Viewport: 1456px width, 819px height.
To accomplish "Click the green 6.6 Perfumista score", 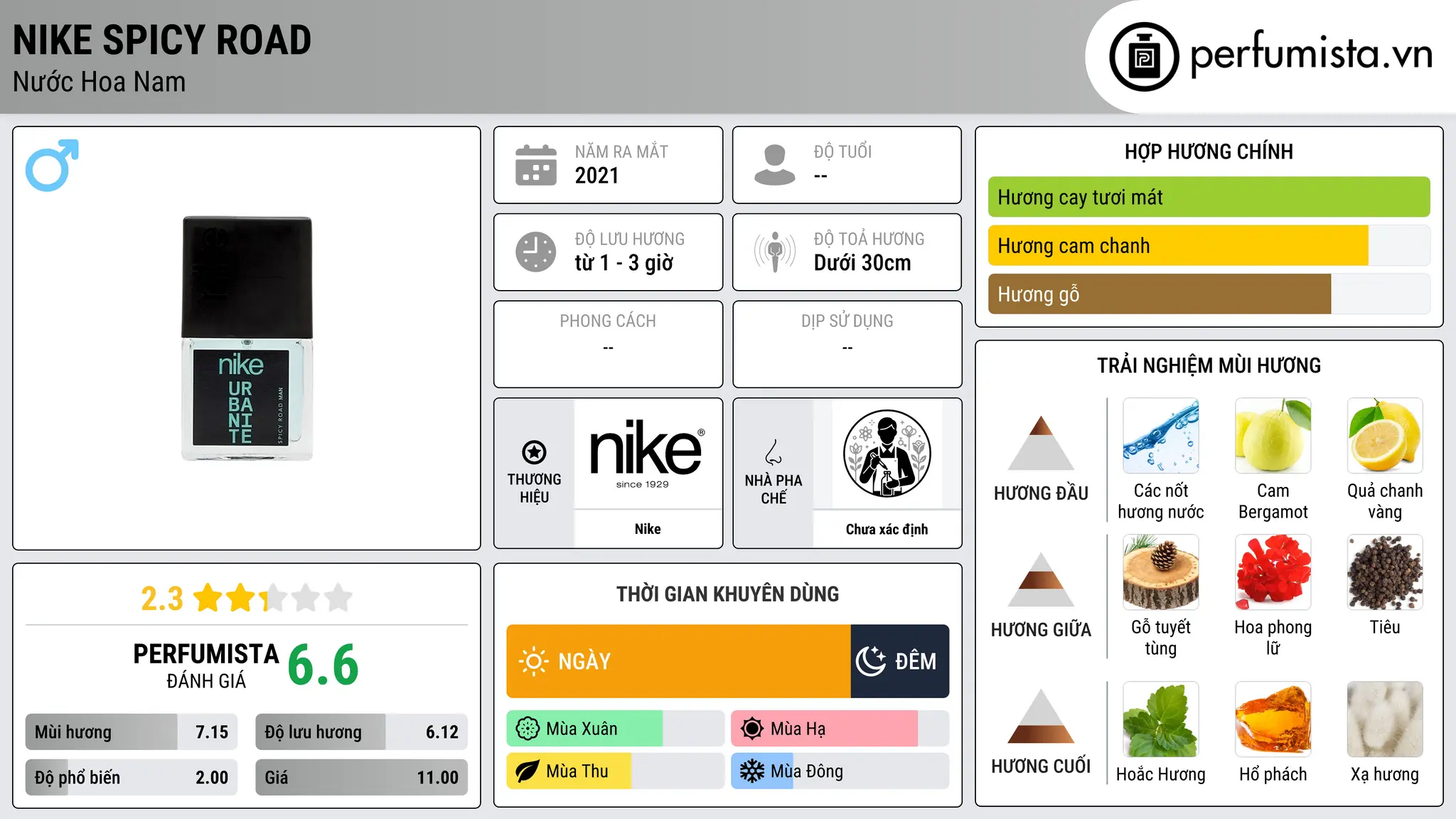I will pos(323,665).
